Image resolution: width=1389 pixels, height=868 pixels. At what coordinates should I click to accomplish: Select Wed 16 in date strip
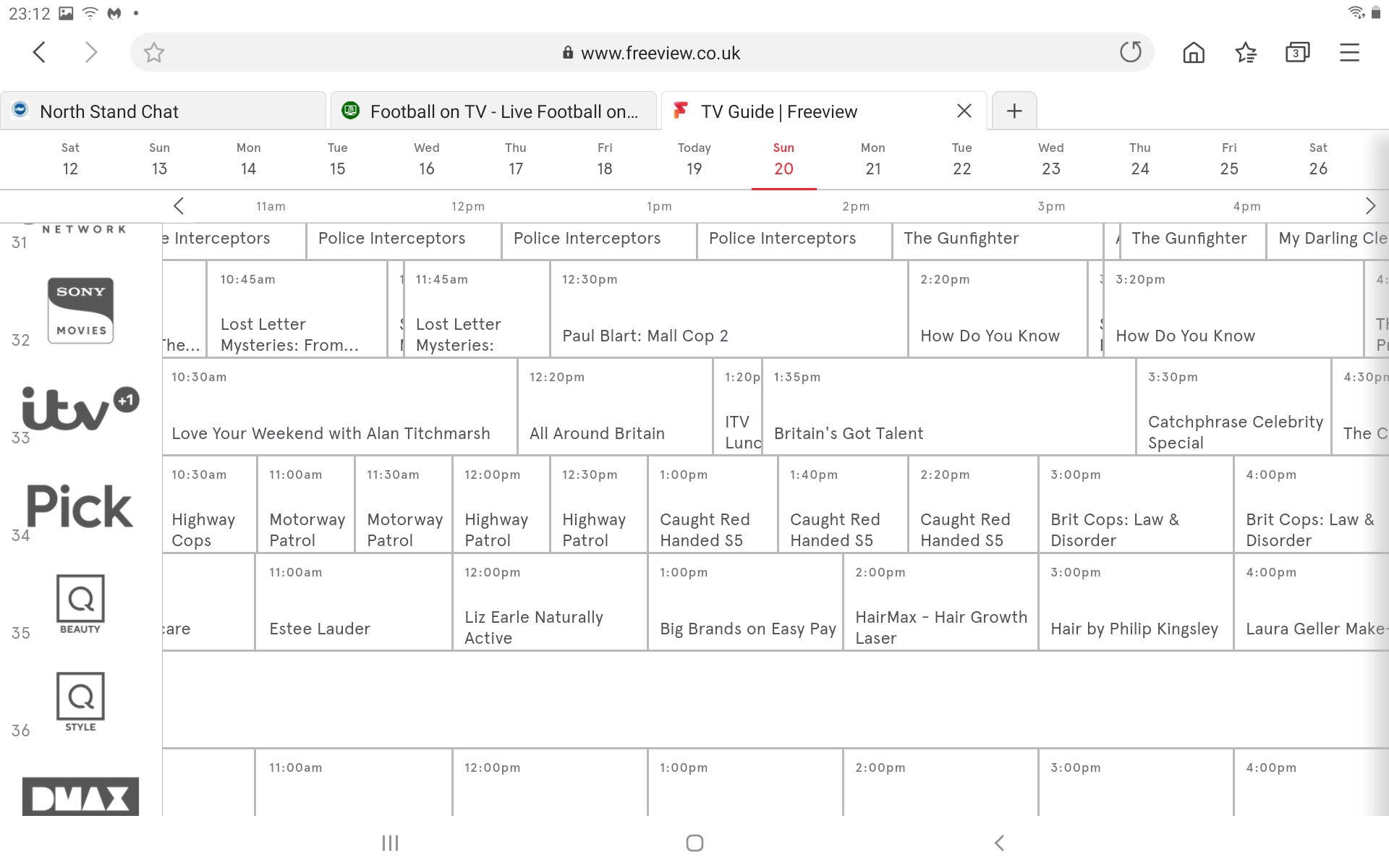pyautogui.click(x=427, y=159)
